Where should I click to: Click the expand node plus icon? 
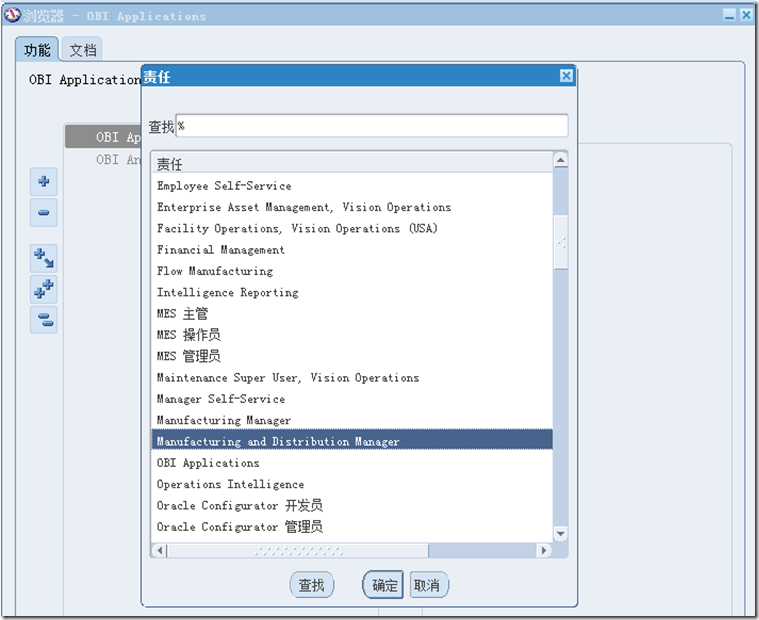click(44, 181)
